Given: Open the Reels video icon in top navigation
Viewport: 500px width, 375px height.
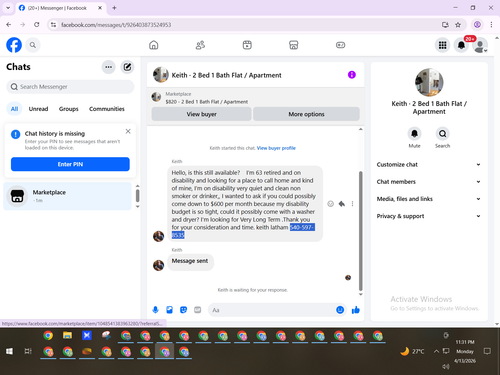Looking at the screenshot, I should (x=247, y=45).
